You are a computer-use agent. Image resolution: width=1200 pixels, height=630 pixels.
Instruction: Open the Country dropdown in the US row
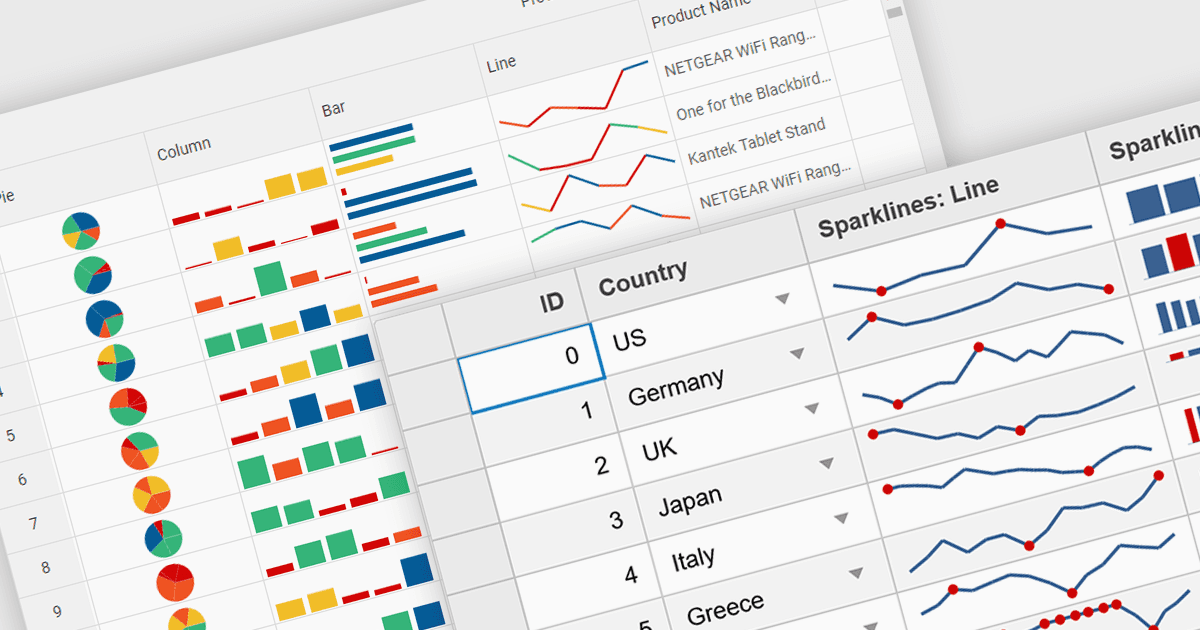pyautogui.click(x=782, y=298)
